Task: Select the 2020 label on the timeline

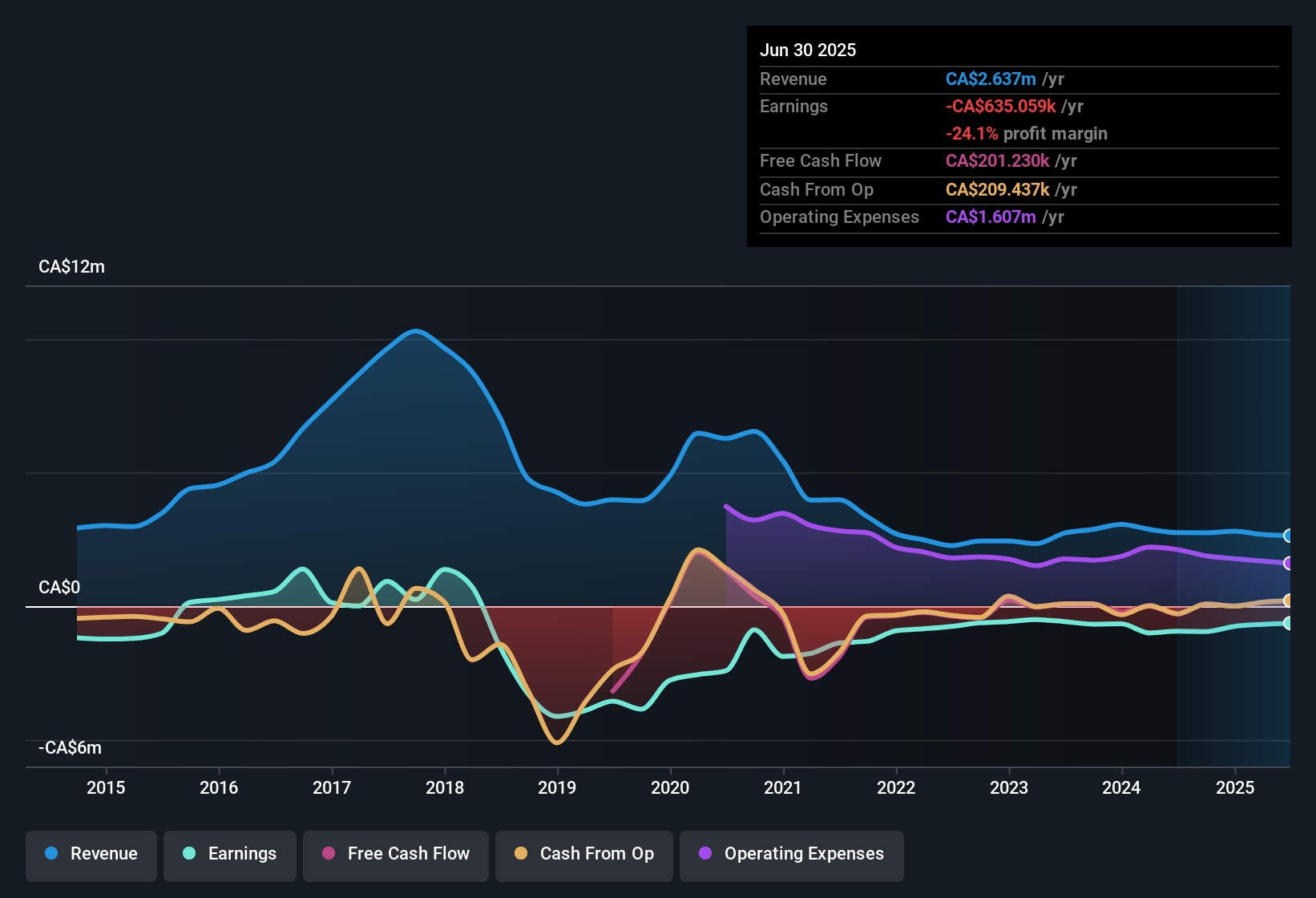Action: click(x=670, y=787)
